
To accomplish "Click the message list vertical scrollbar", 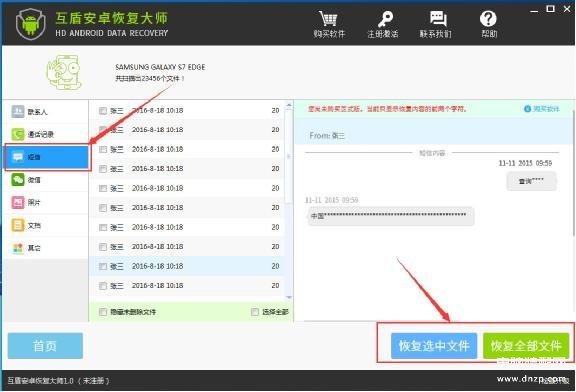I will point(289,156).
